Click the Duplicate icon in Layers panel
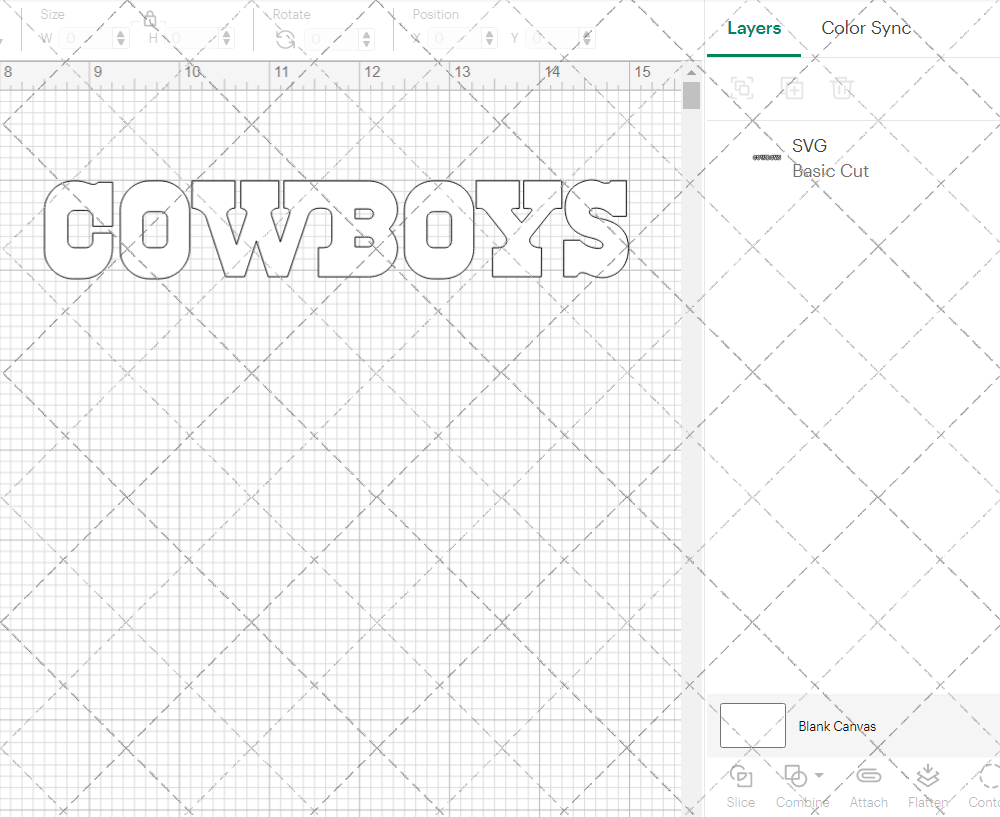Image resolution: width=1000 pixels, height=817 pixels. (792, 88)
